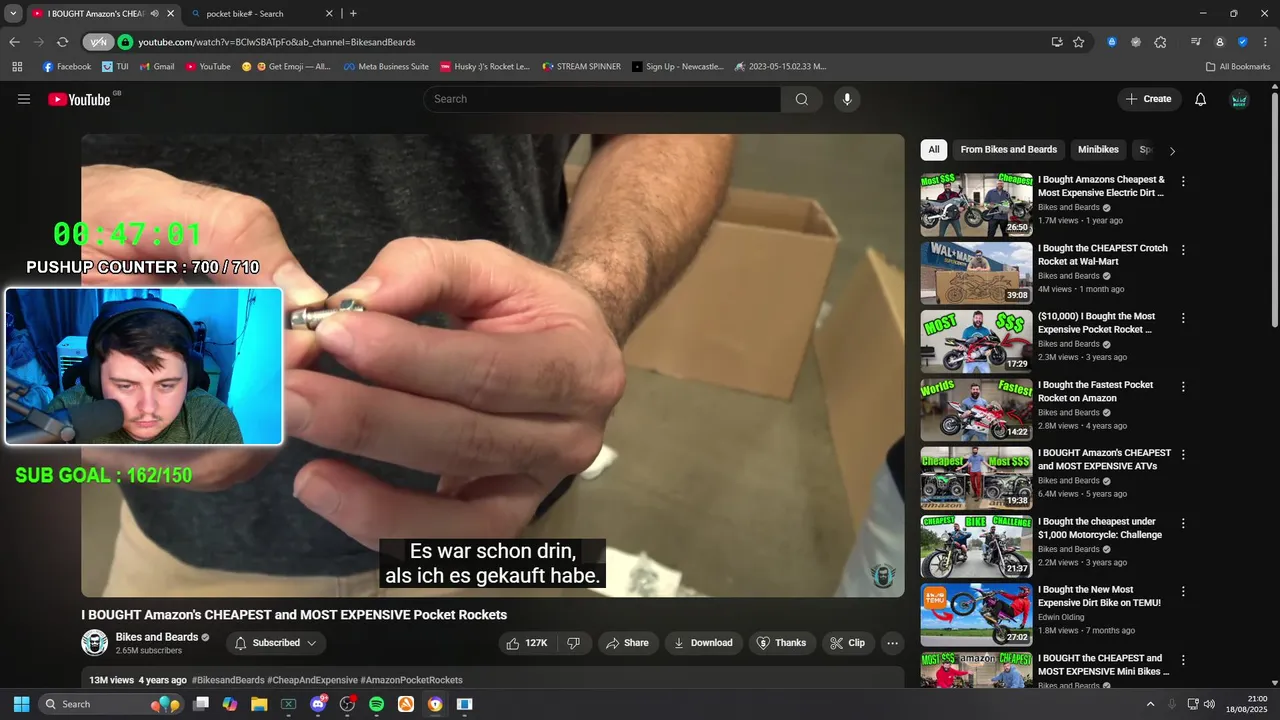1280x720 pixels.
Task: Go to the YouTube home logo
Action: click(x=79, y=99)
